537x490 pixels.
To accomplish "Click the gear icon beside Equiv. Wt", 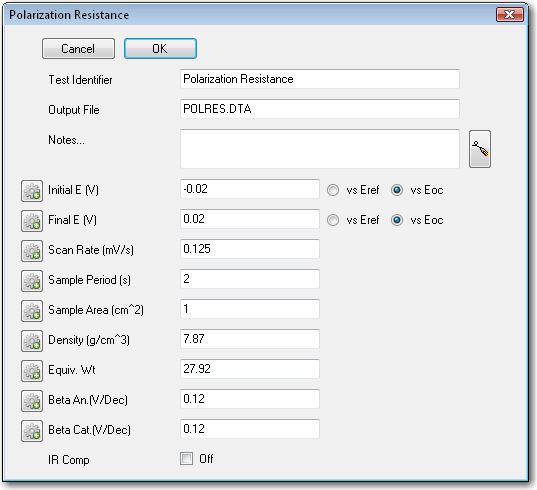I will 32,370.
